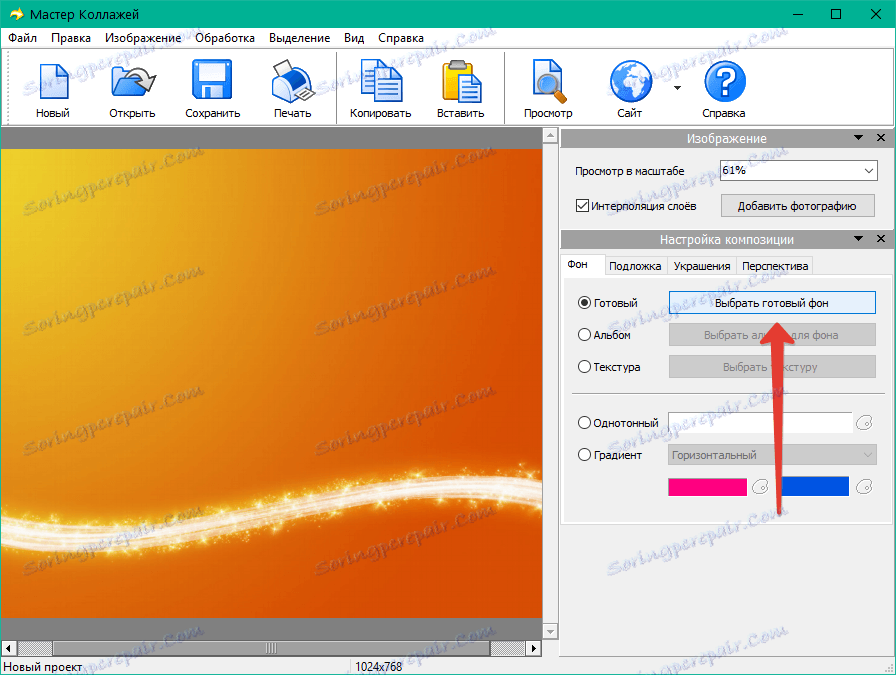Click the blue gradient color swatch
The width and height of the screenshot is (896, 675).
[814, 486]
